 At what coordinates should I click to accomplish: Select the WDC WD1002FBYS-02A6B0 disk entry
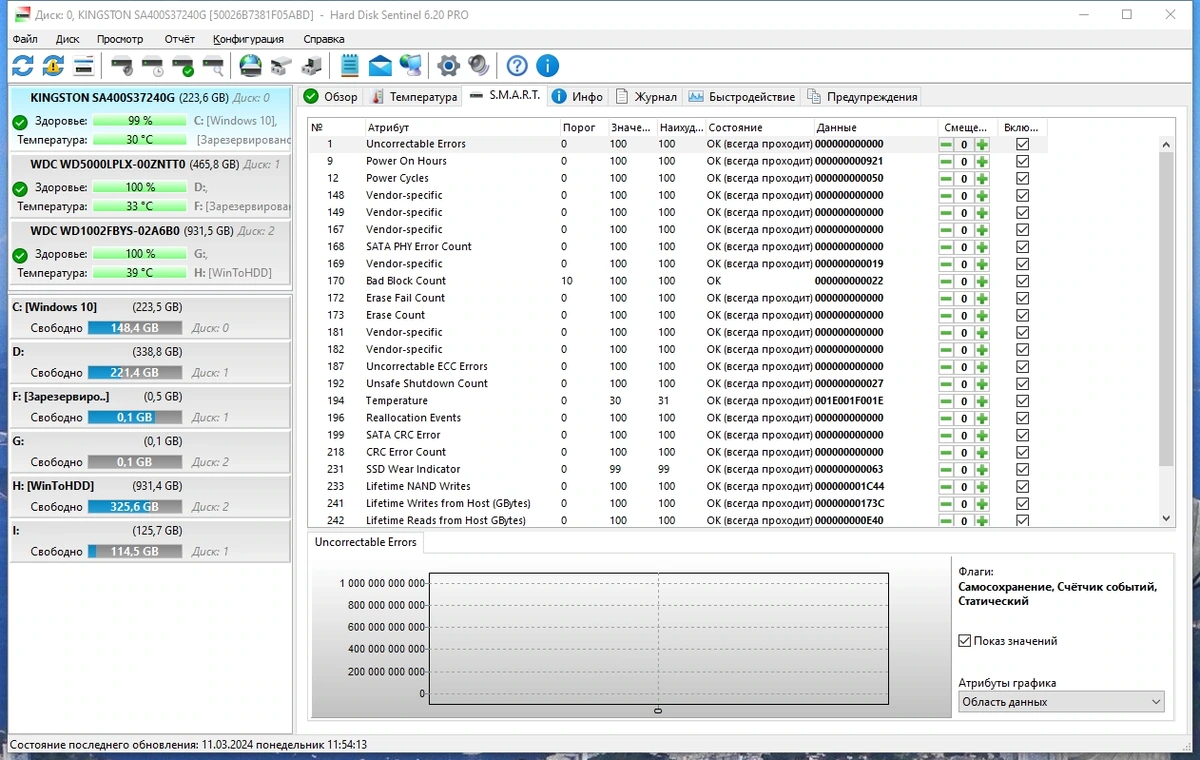point(150,252)
